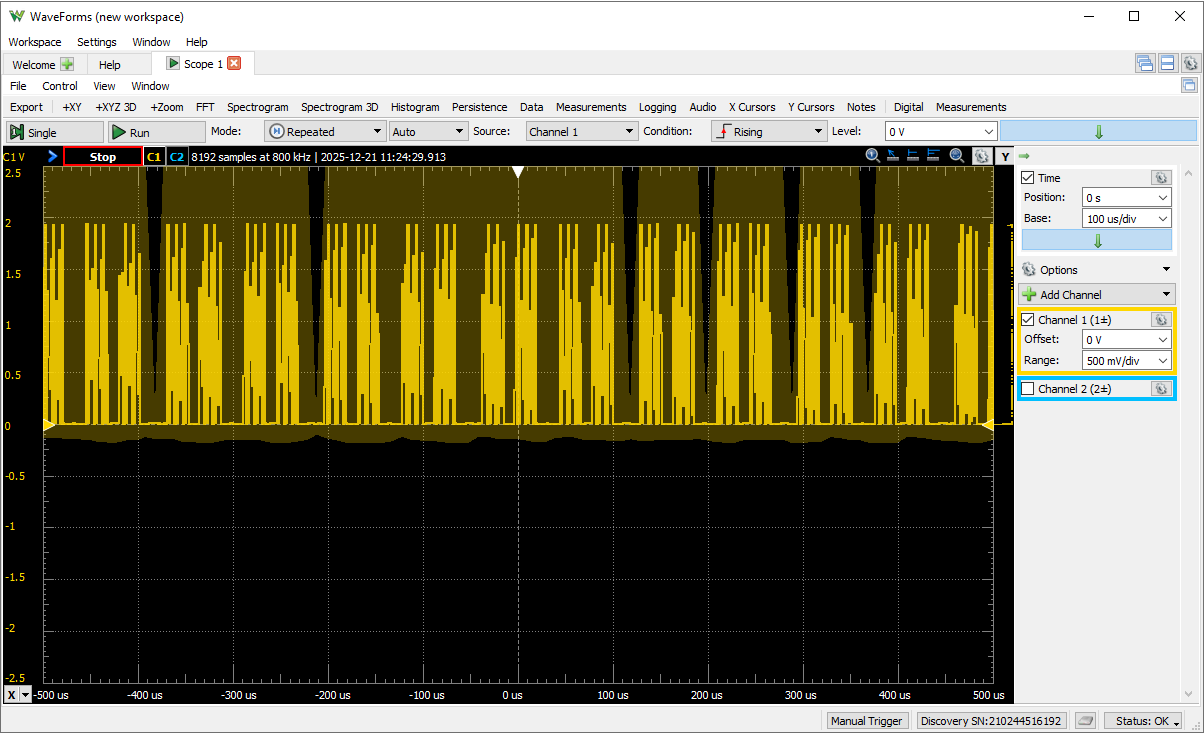1204x735 pixels.
Task: Expand the trigger Condition Rising dropdown
Action: (x=768, y=131)
